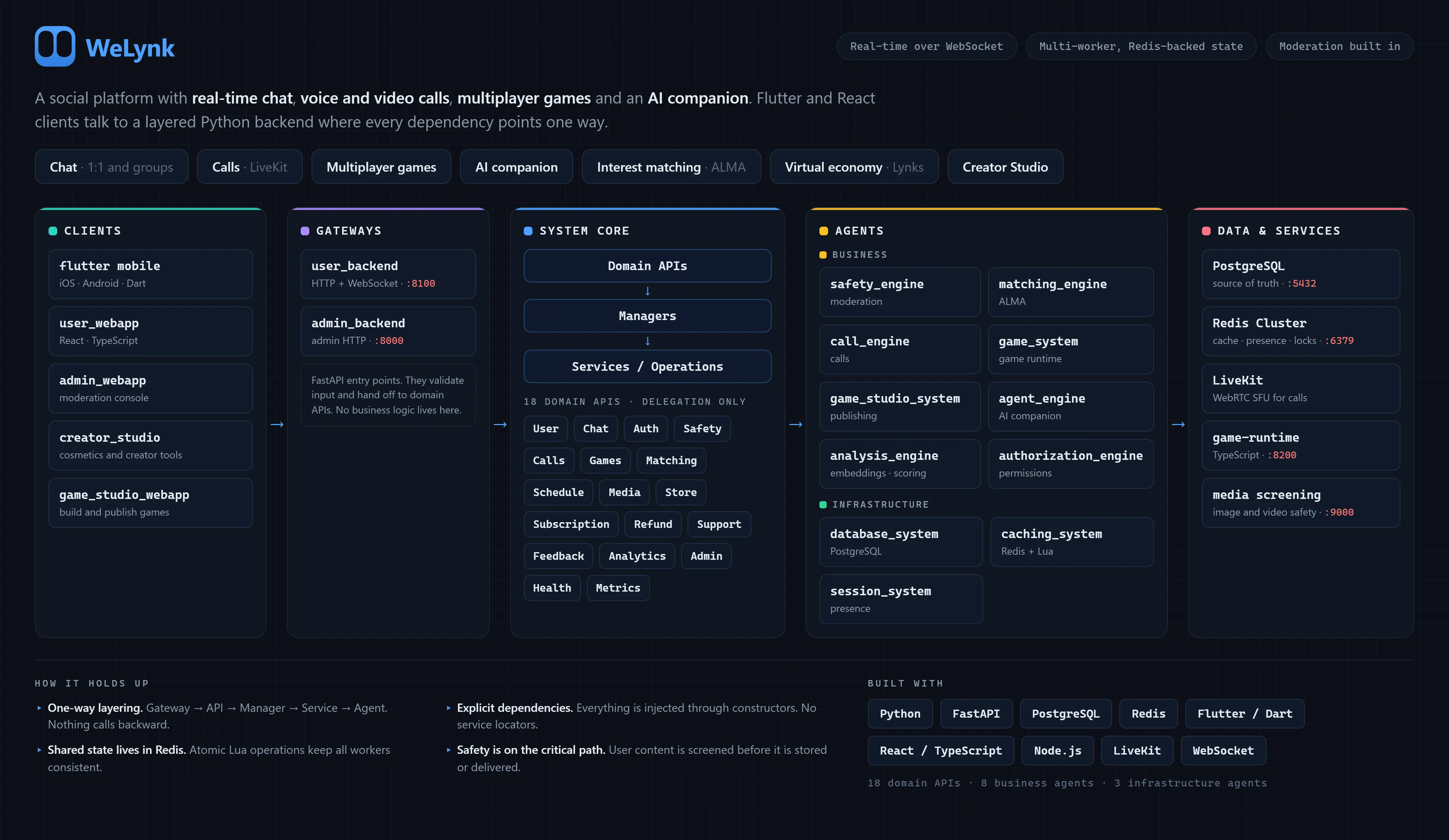
Task: Open the agent_engine AI companion card
Action: point(1071,406)
